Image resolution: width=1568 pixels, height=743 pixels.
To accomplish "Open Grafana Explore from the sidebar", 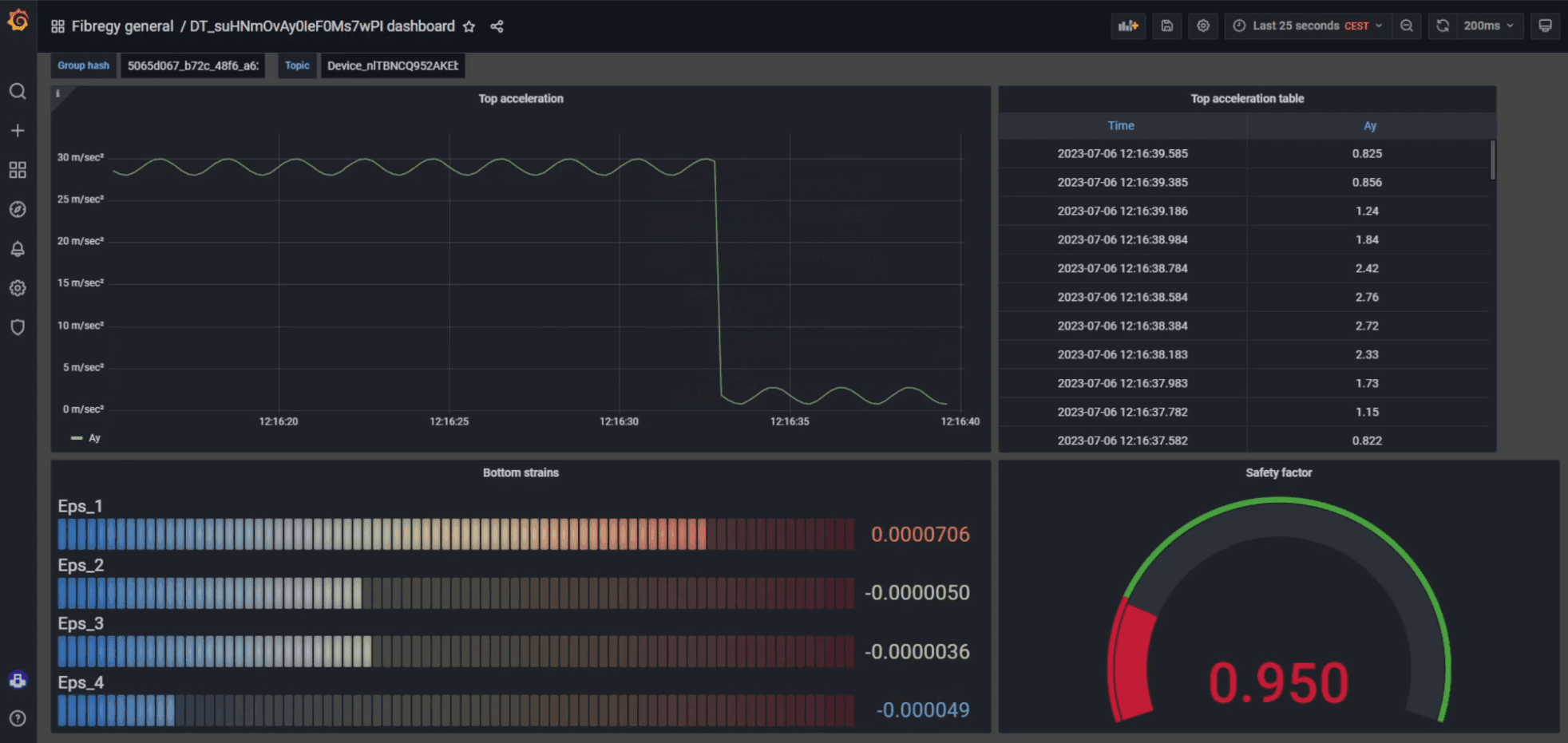I will pyautogui.click(x=18, y=209).
